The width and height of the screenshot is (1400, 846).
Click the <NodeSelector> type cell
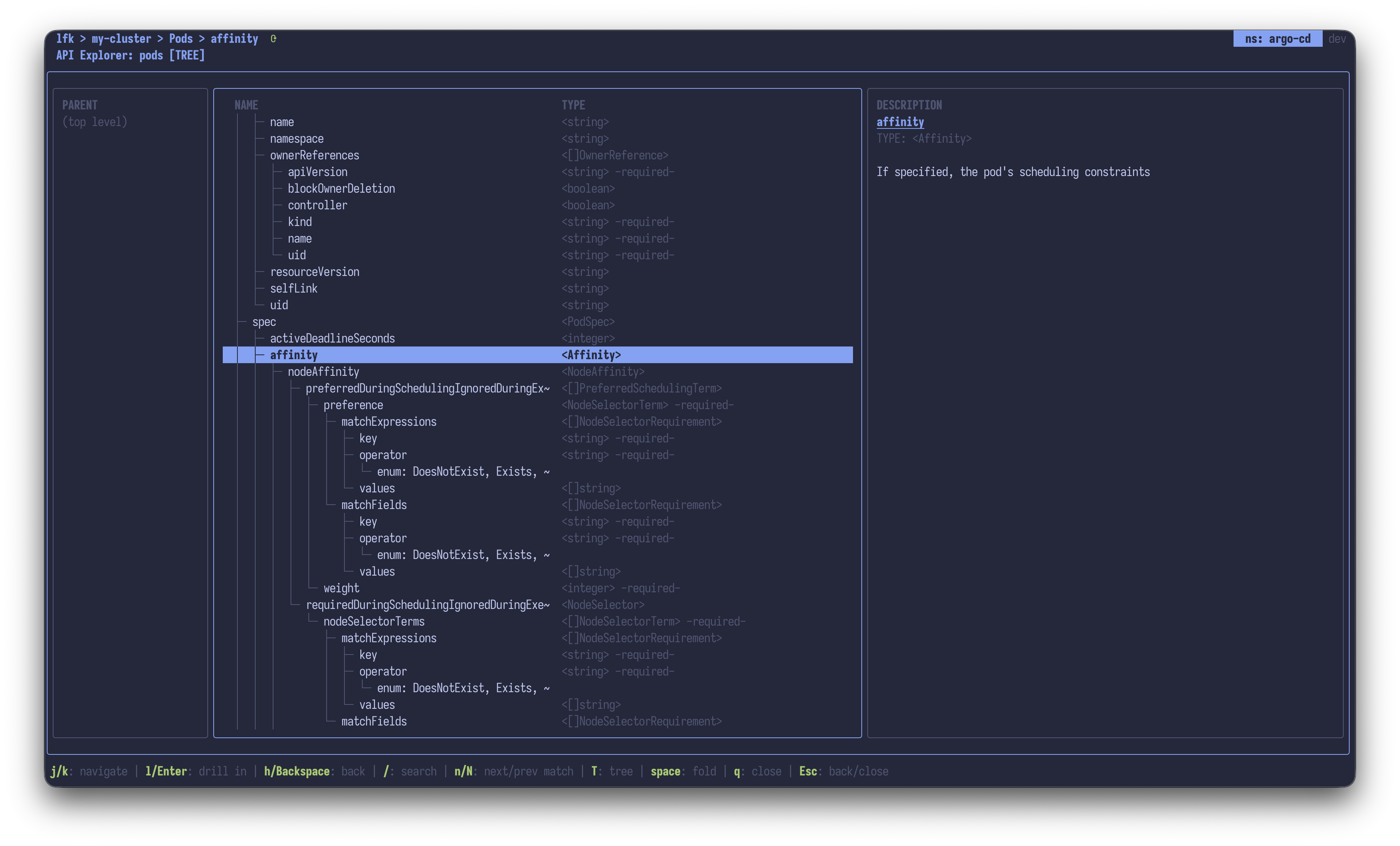coord(603,605)
